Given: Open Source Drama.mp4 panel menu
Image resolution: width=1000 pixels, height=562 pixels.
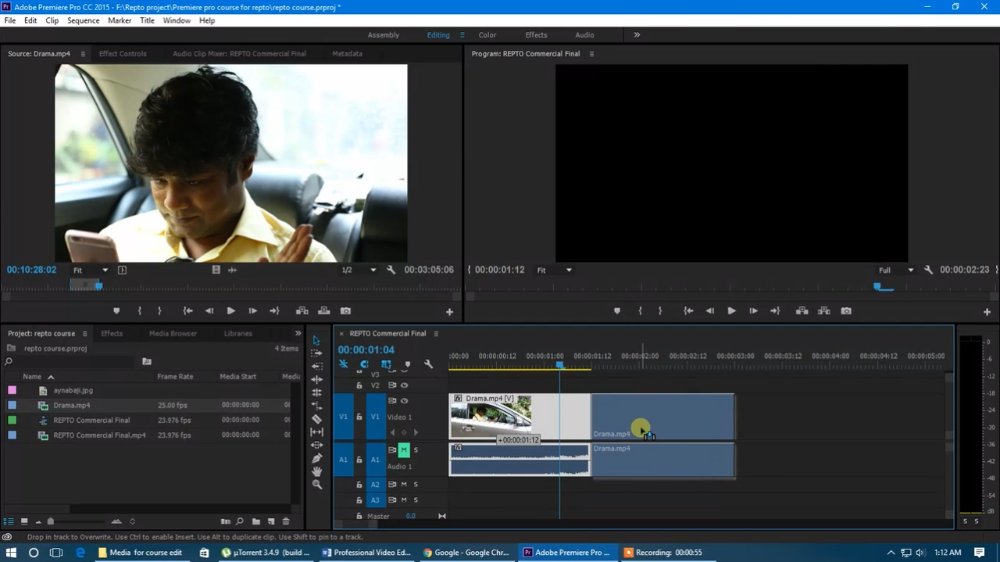Looking at the screenshot, I should [83, 54].
